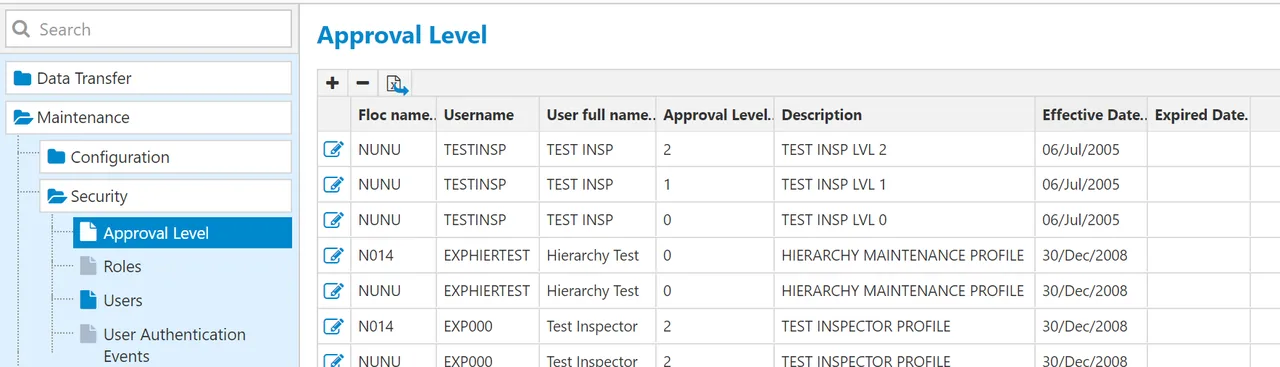Edit the NUNU EXPHIERTEST row

[x=334, y=291]
